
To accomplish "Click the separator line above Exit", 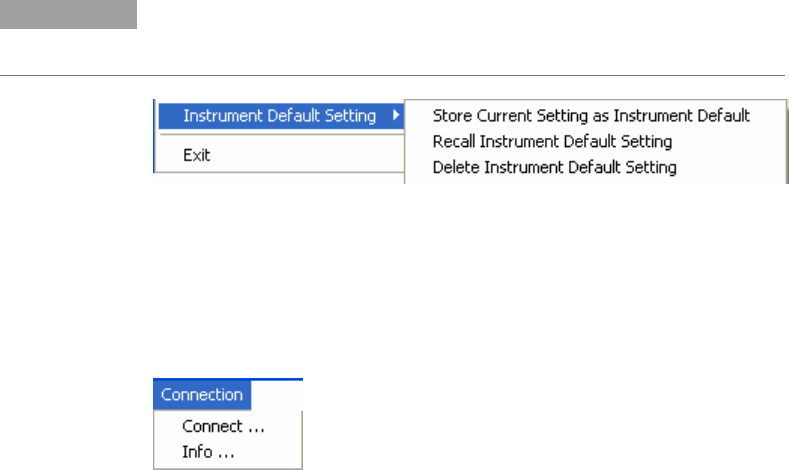I will [282, 135].
